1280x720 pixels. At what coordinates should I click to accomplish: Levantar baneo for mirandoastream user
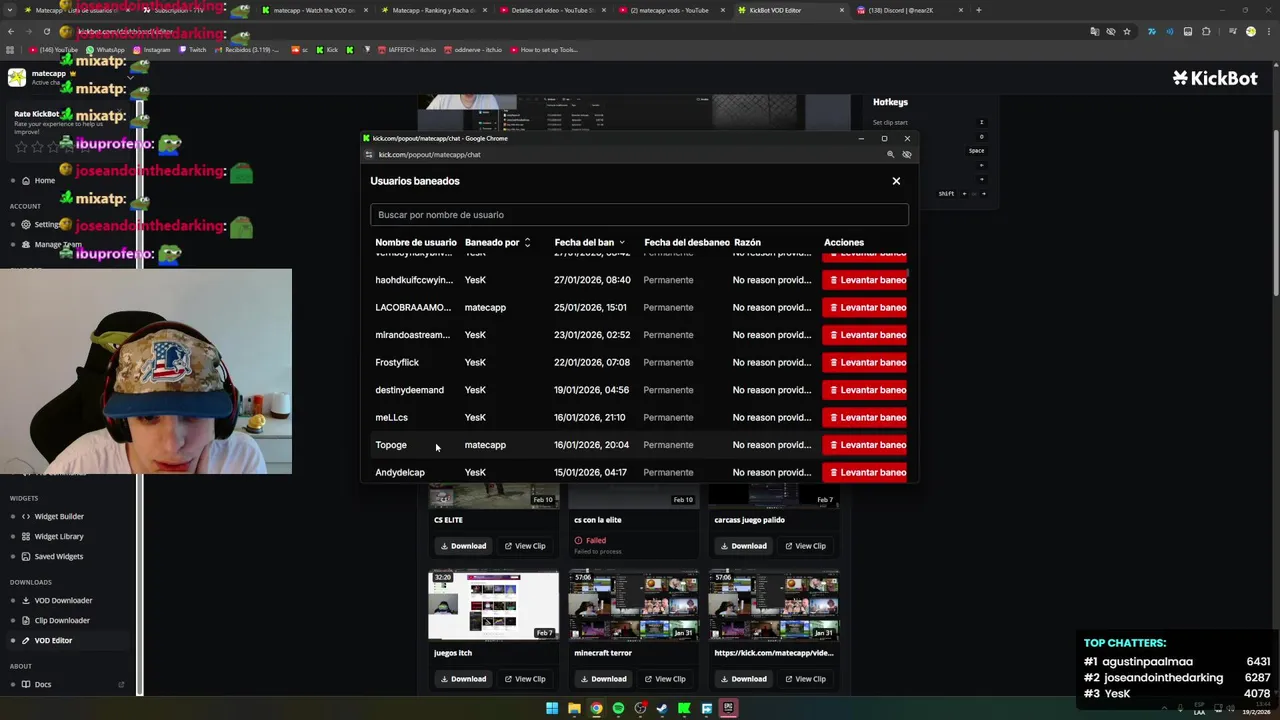[865, 335]
